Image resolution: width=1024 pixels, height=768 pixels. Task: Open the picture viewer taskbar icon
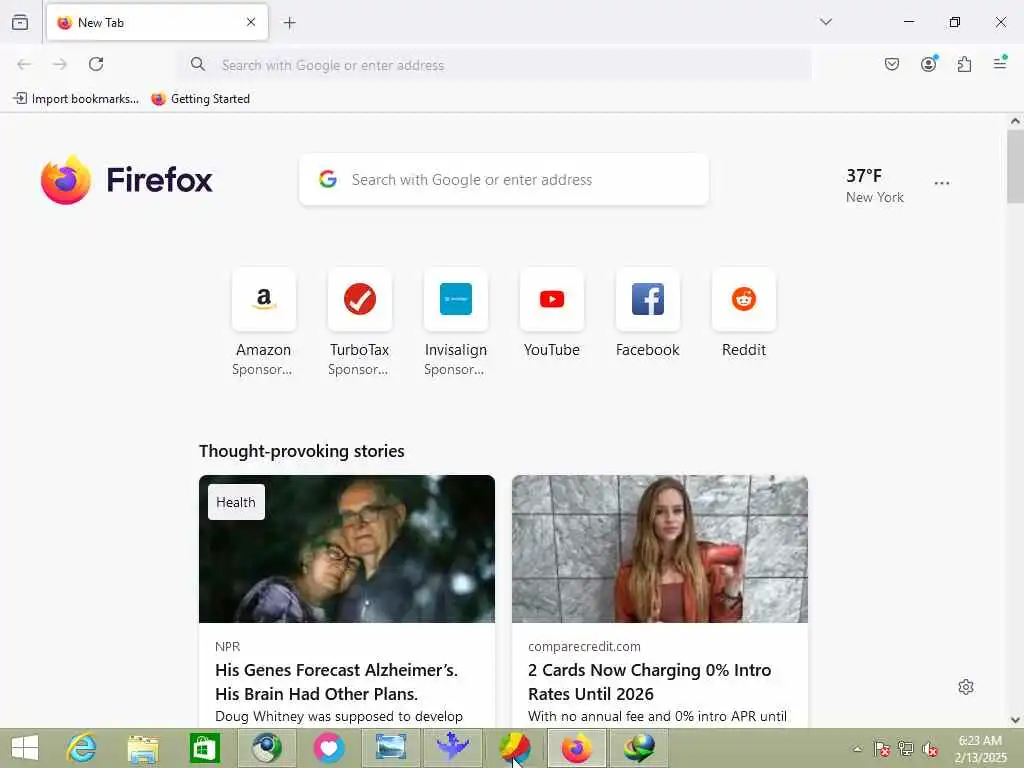pos(391,748)
